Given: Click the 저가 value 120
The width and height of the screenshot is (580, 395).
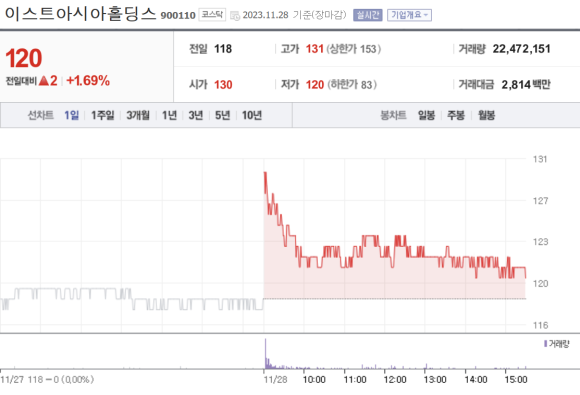Looking at the screenshot, I should point(315,85).
